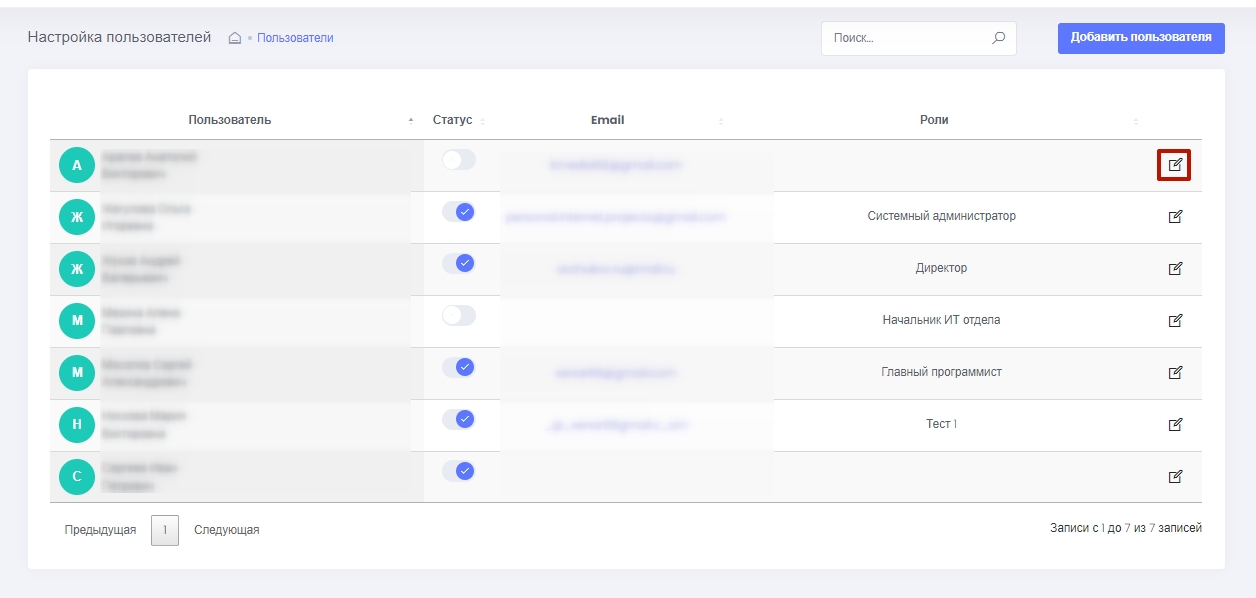Focus the Поиск search input field
Screen dimensions: 1256x598
tap(905, 38)
